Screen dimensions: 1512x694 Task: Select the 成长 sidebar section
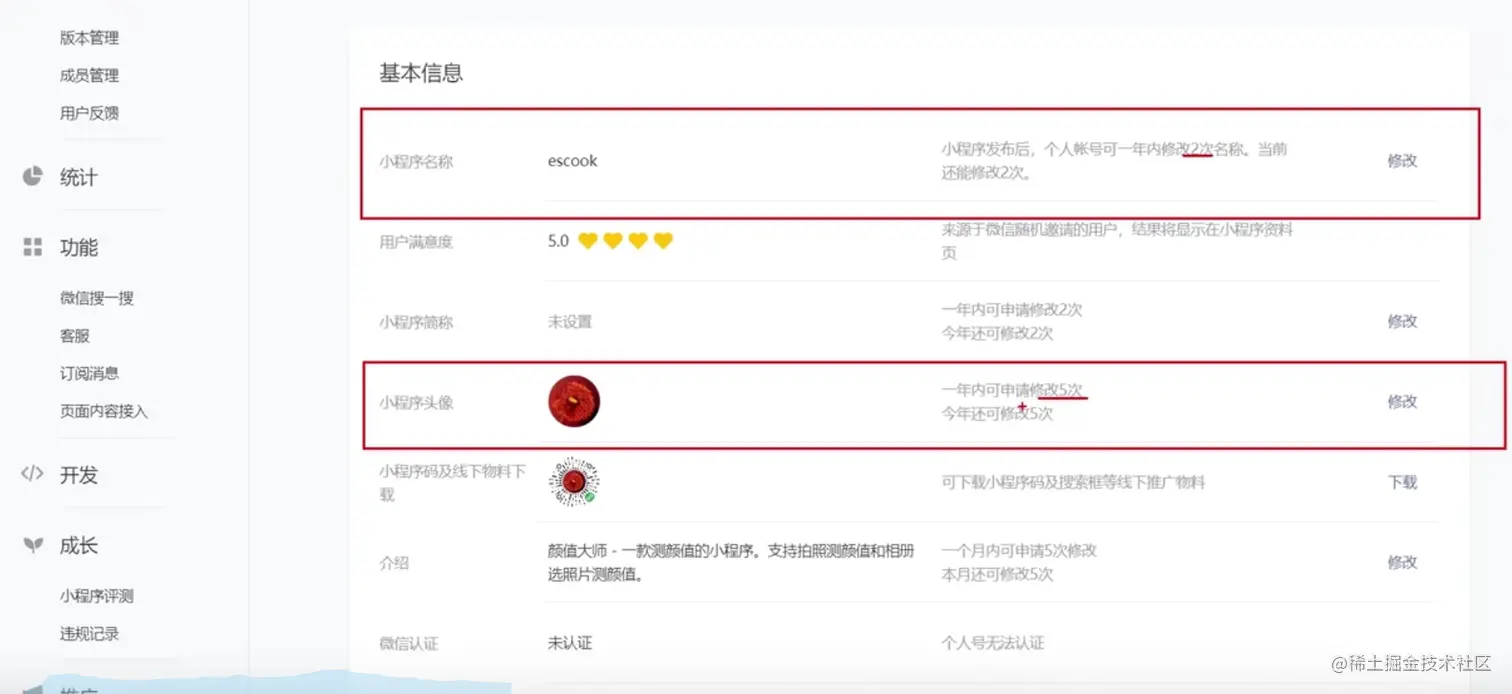click(x=79, y=546)
